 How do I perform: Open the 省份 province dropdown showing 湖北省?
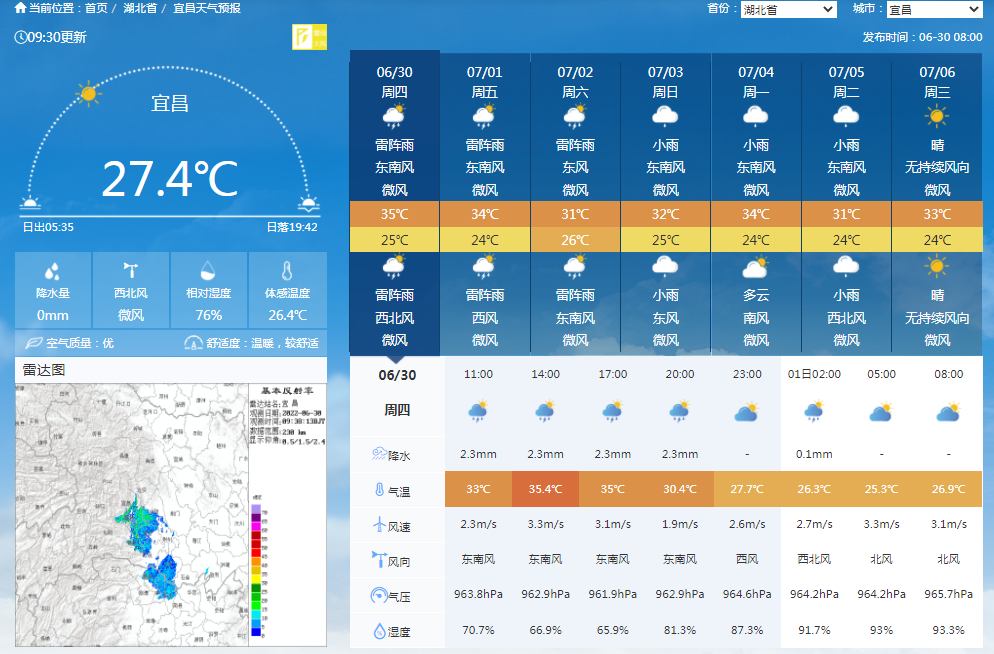(788, 10)
